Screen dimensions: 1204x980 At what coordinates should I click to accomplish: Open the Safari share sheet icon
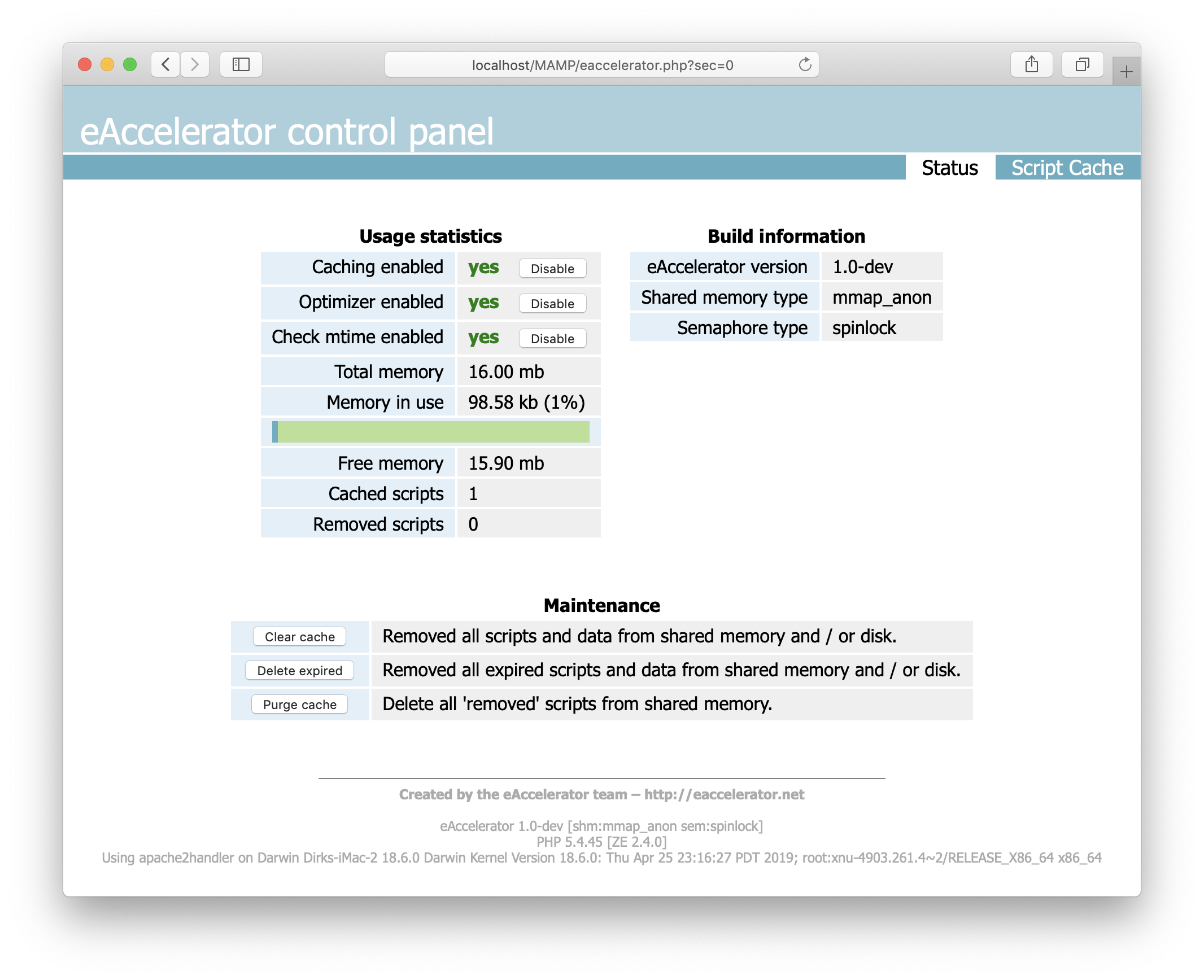click(x=1032, y=64)
